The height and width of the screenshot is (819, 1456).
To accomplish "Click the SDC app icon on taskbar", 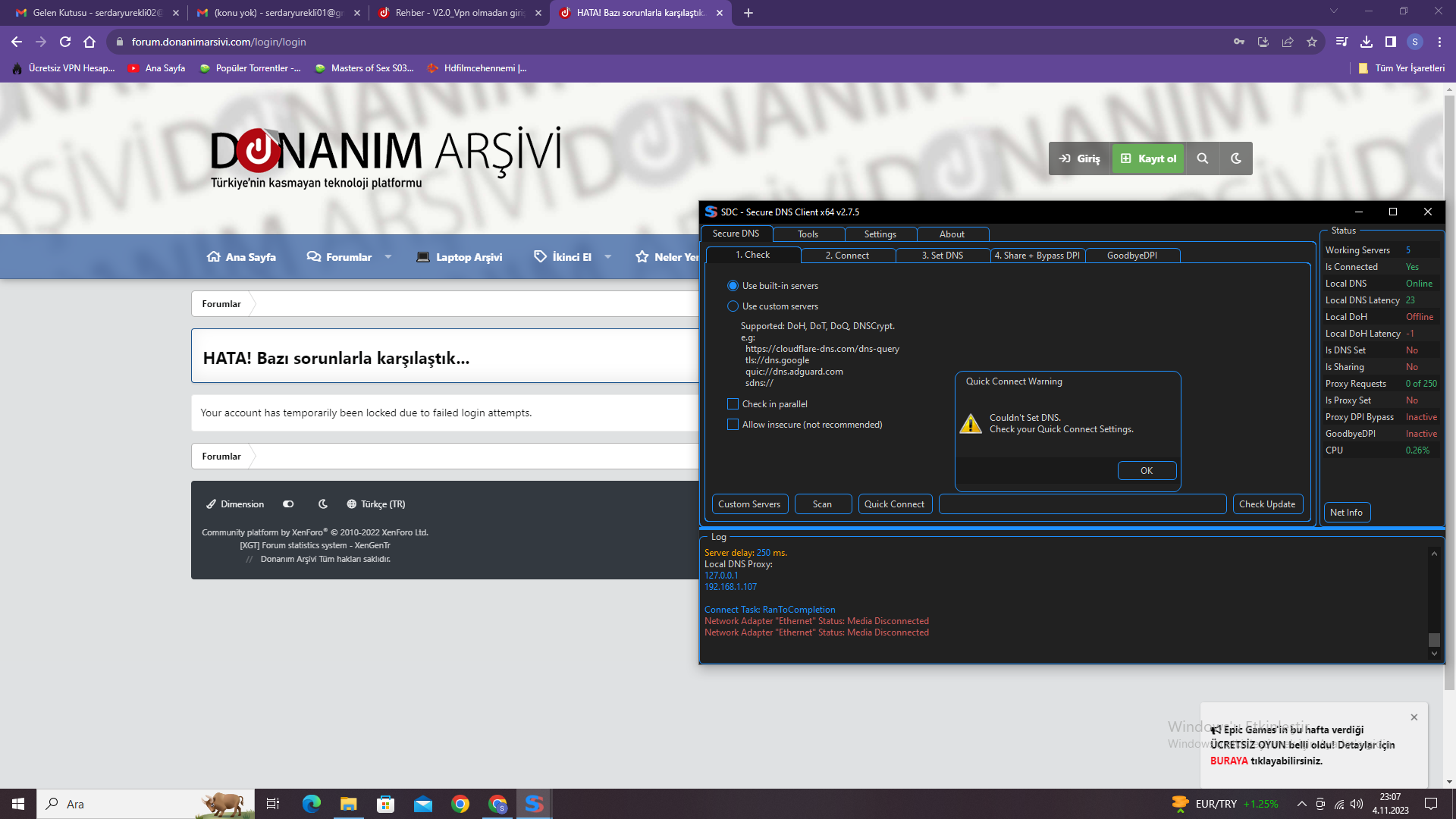I will click(x=535, y=804).
